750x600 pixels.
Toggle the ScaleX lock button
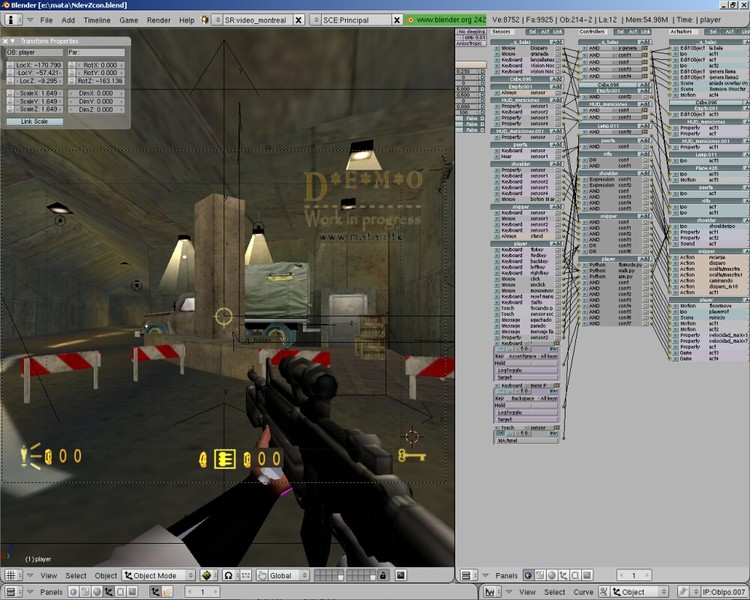(x=10, y=92)
